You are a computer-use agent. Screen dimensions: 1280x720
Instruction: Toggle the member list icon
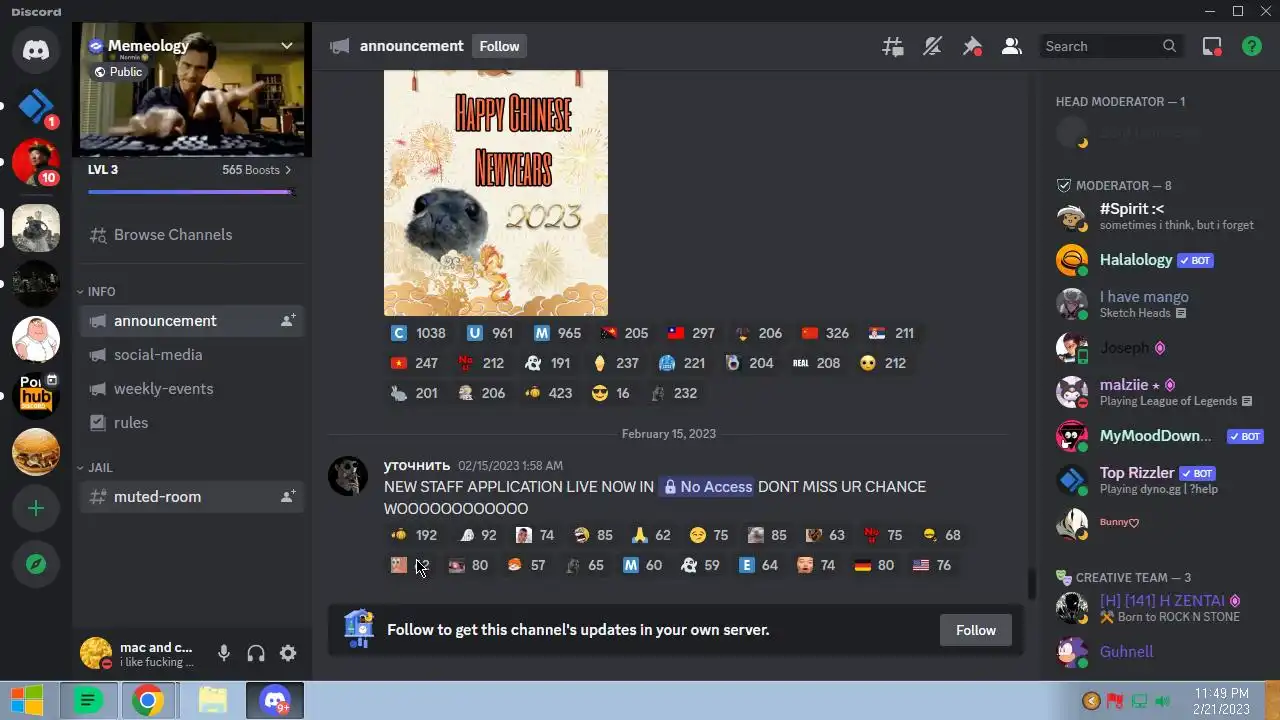click(1012, 46)
